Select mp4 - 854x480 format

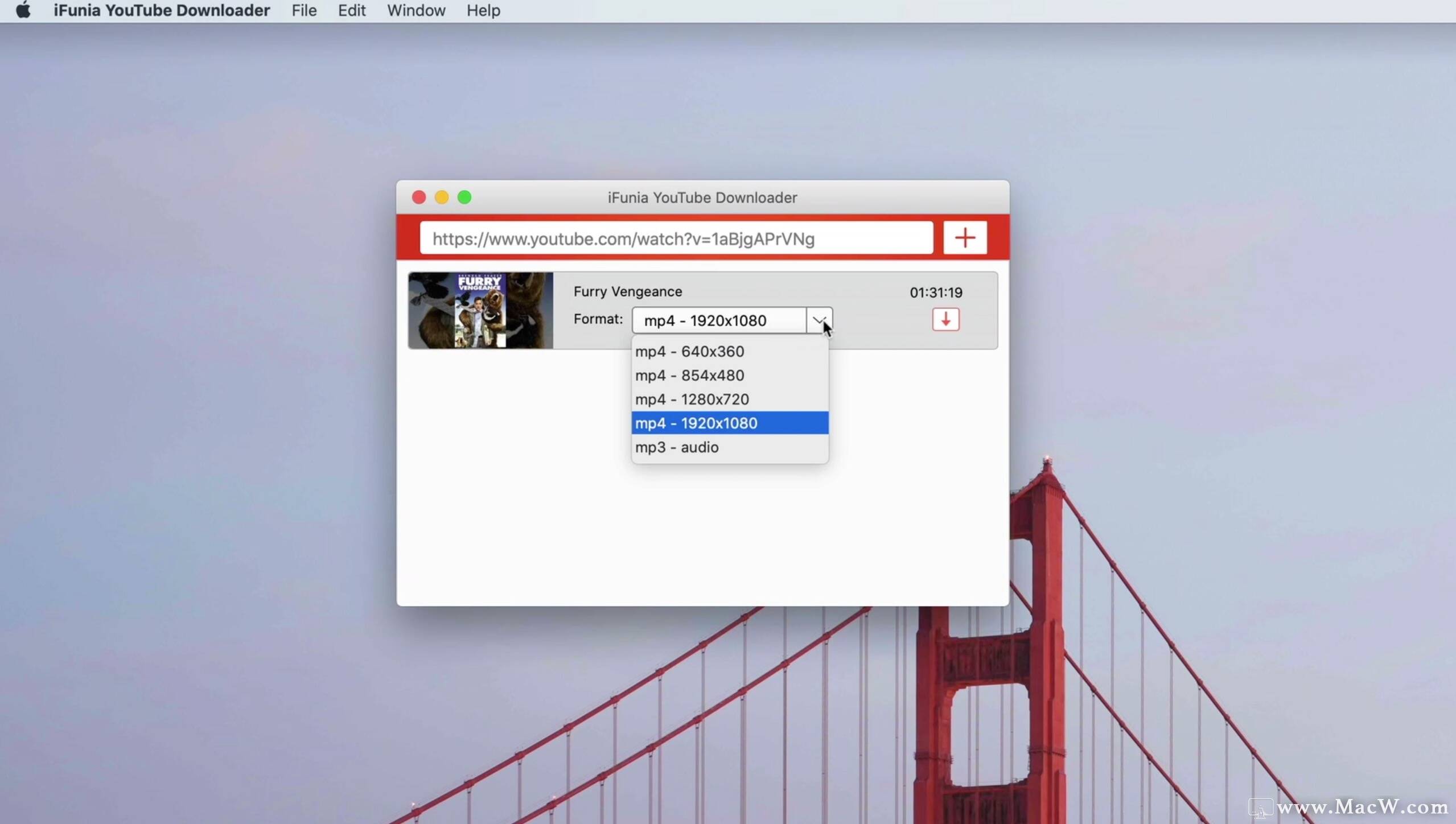click(690, 375)
